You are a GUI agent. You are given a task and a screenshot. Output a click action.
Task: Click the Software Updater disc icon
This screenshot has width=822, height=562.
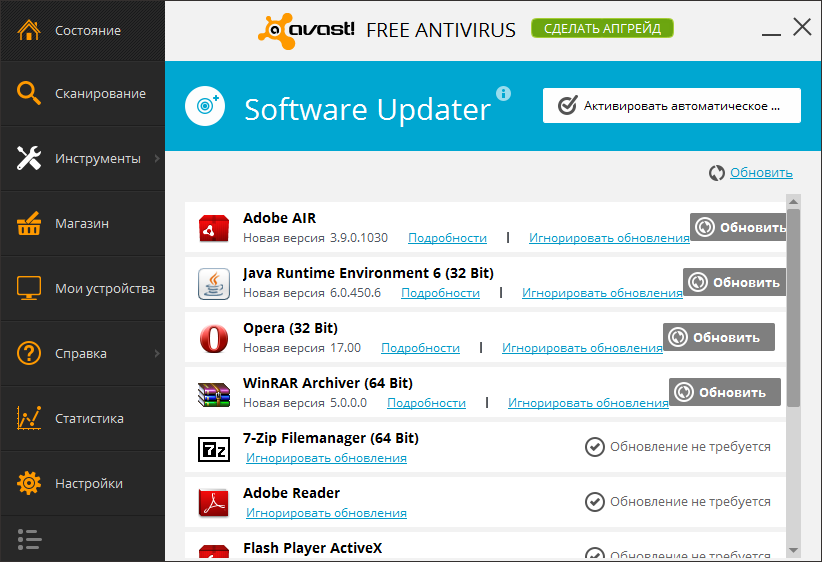(205, 106)
